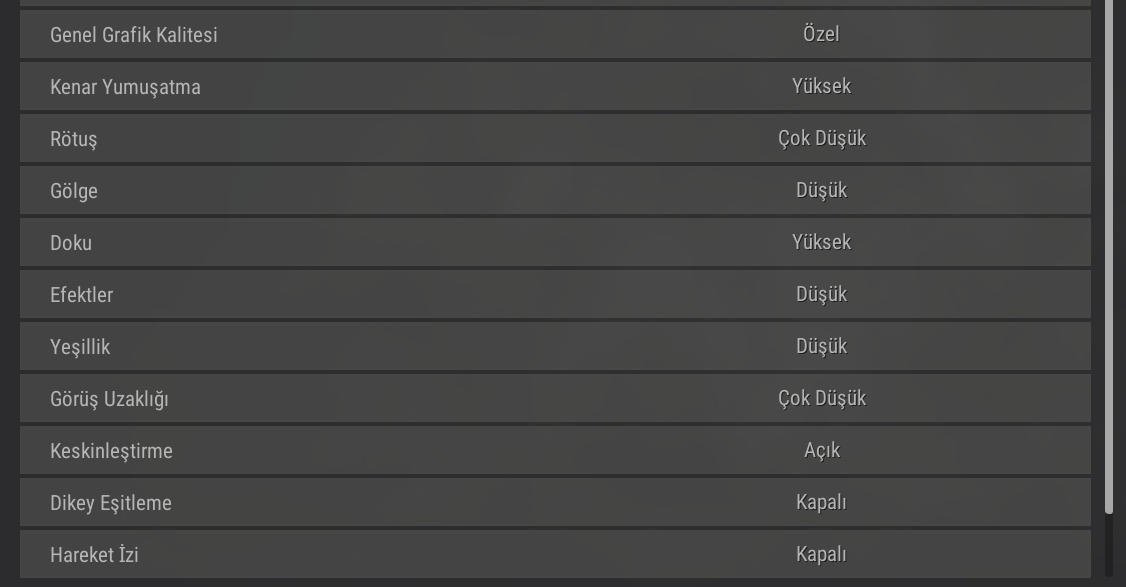Open the Yeşillik value Düşük
The width and height of the screenshot is (1126, 587).
click(821, 346)
